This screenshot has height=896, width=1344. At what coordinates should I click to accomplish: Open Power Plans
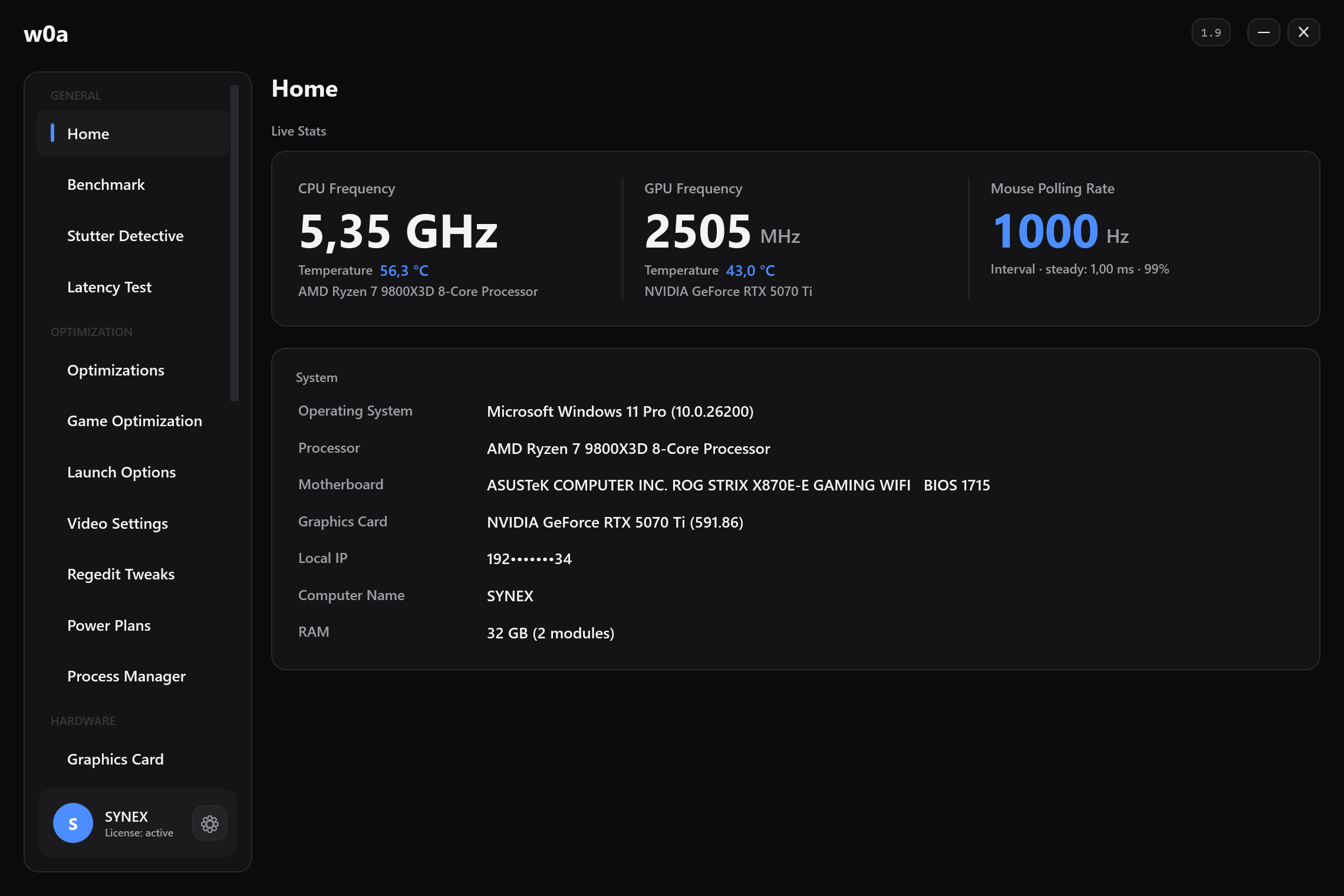coord(133,625)
